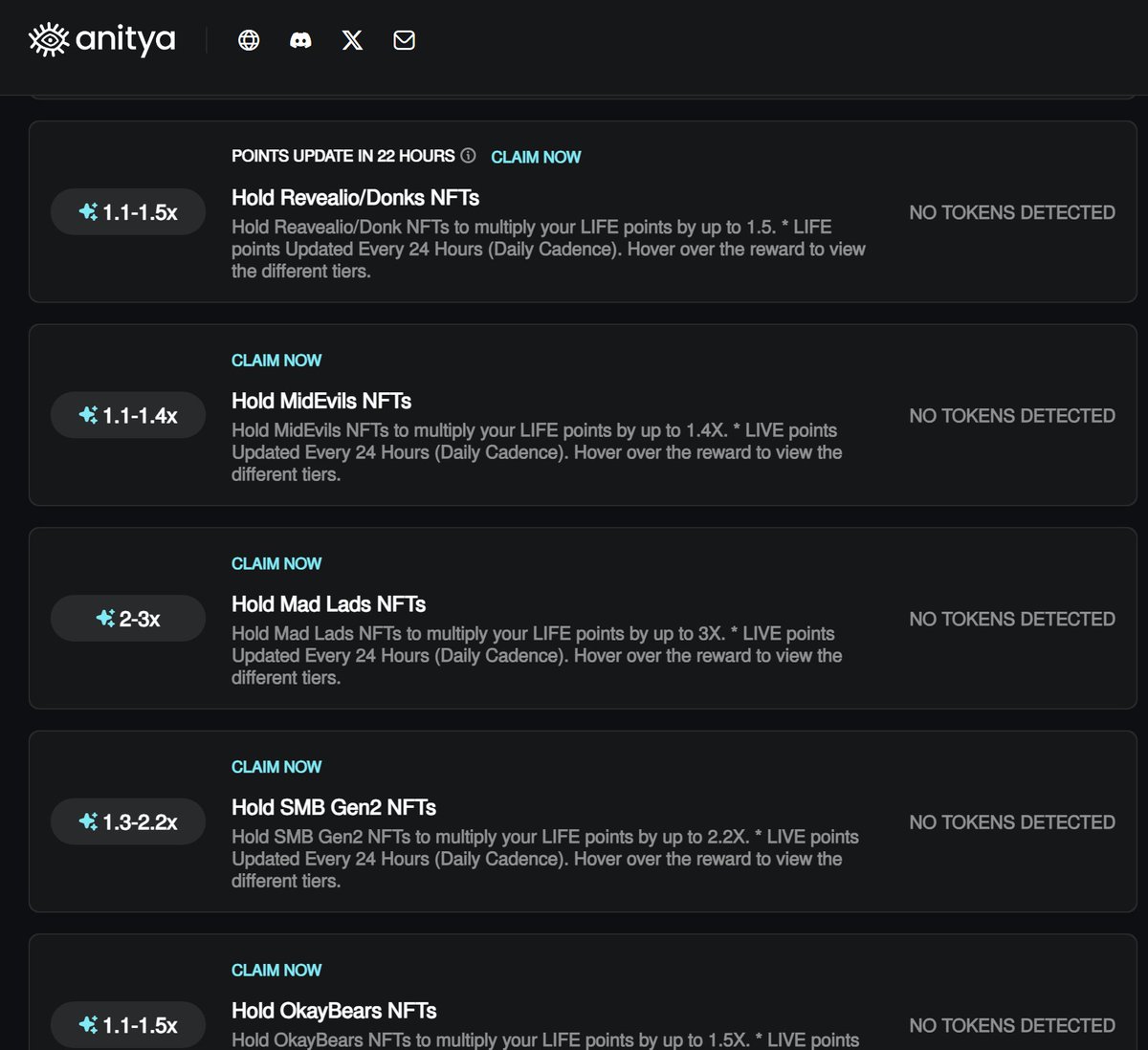Click the info icon beside Points Update

(x=468, y=155)
